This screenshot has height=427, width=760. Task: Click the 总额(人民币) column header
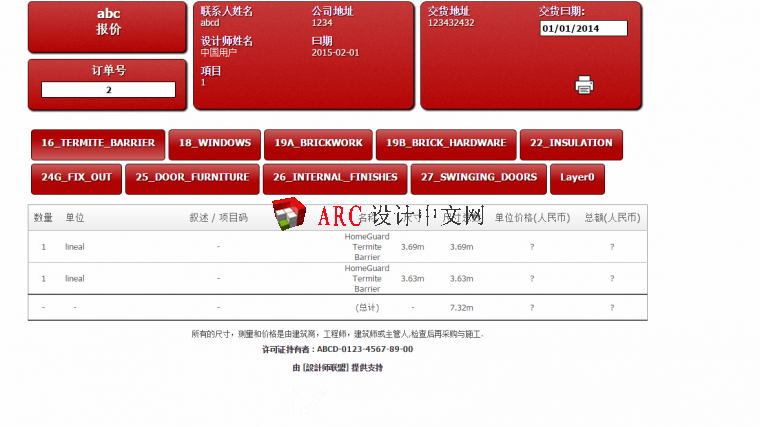(612, 217)
